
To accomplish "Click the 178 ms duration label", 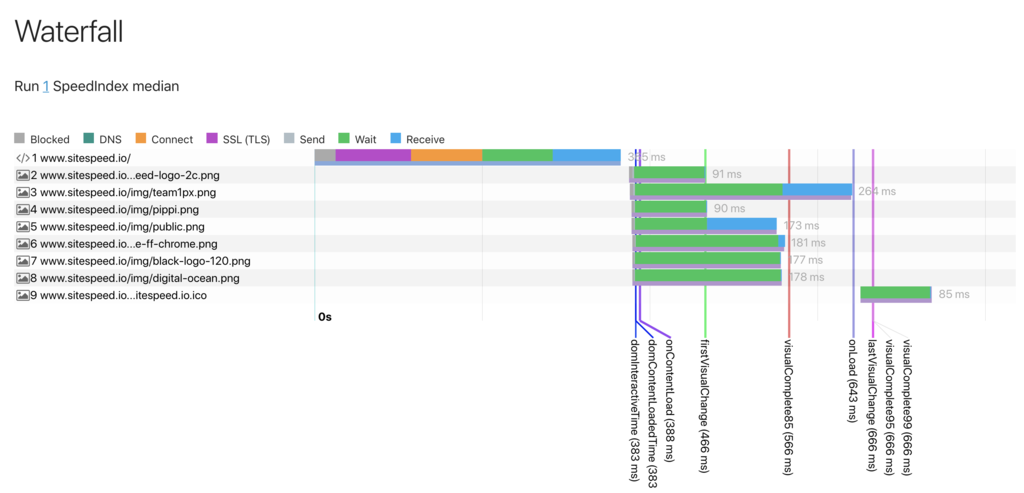I will [806, 278].
